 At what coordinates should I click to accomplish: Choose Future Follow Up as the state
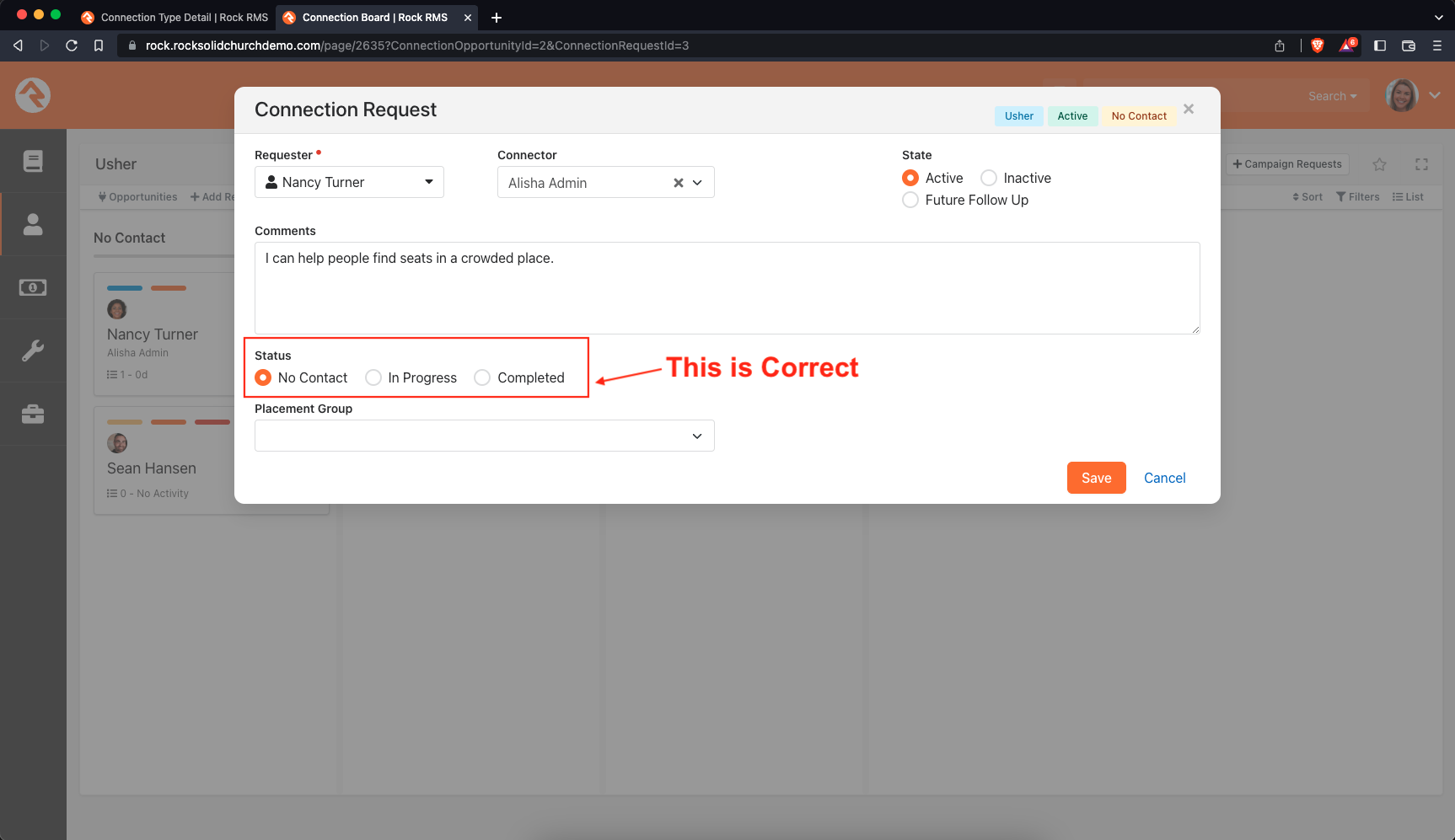pyautogui.click(x=910, y=200)
